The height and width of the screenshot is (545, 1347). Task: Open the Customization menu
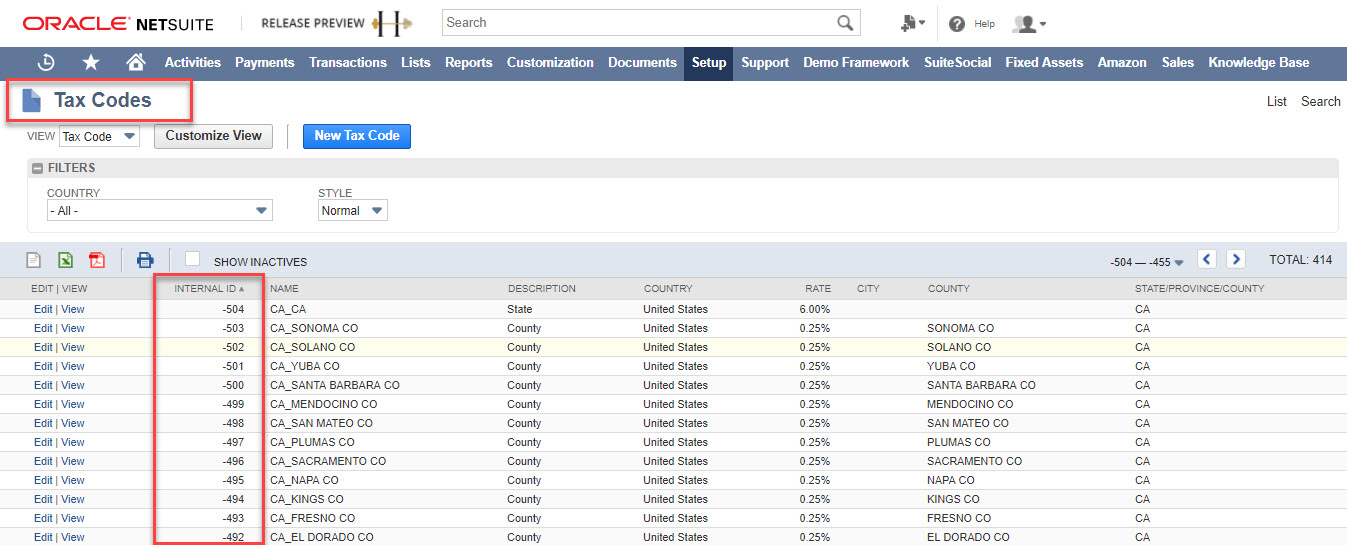[x=550, y=62]
